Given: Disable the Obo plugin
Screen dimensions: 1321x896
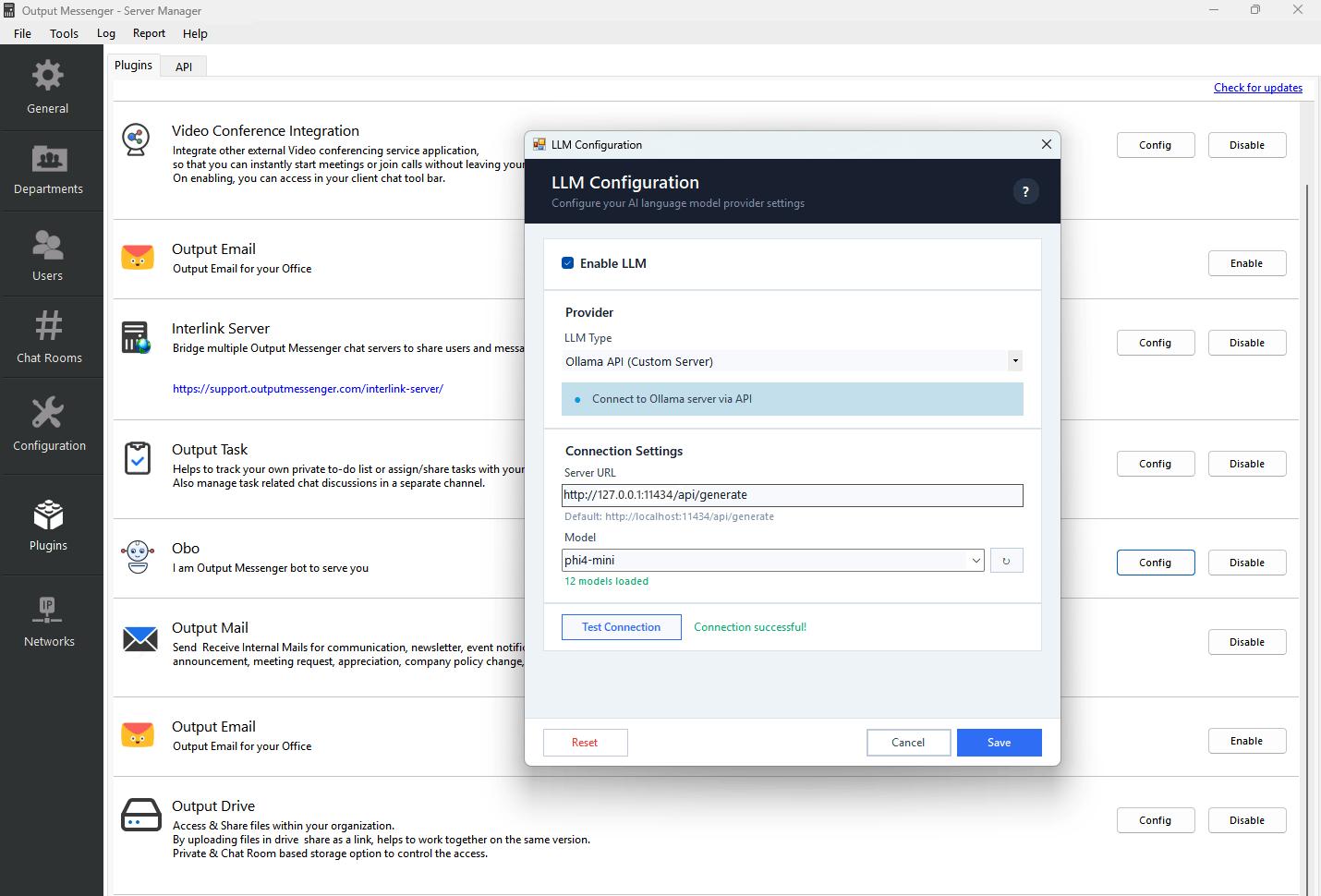Looking at the screenshot, I should coord(1246,563).
